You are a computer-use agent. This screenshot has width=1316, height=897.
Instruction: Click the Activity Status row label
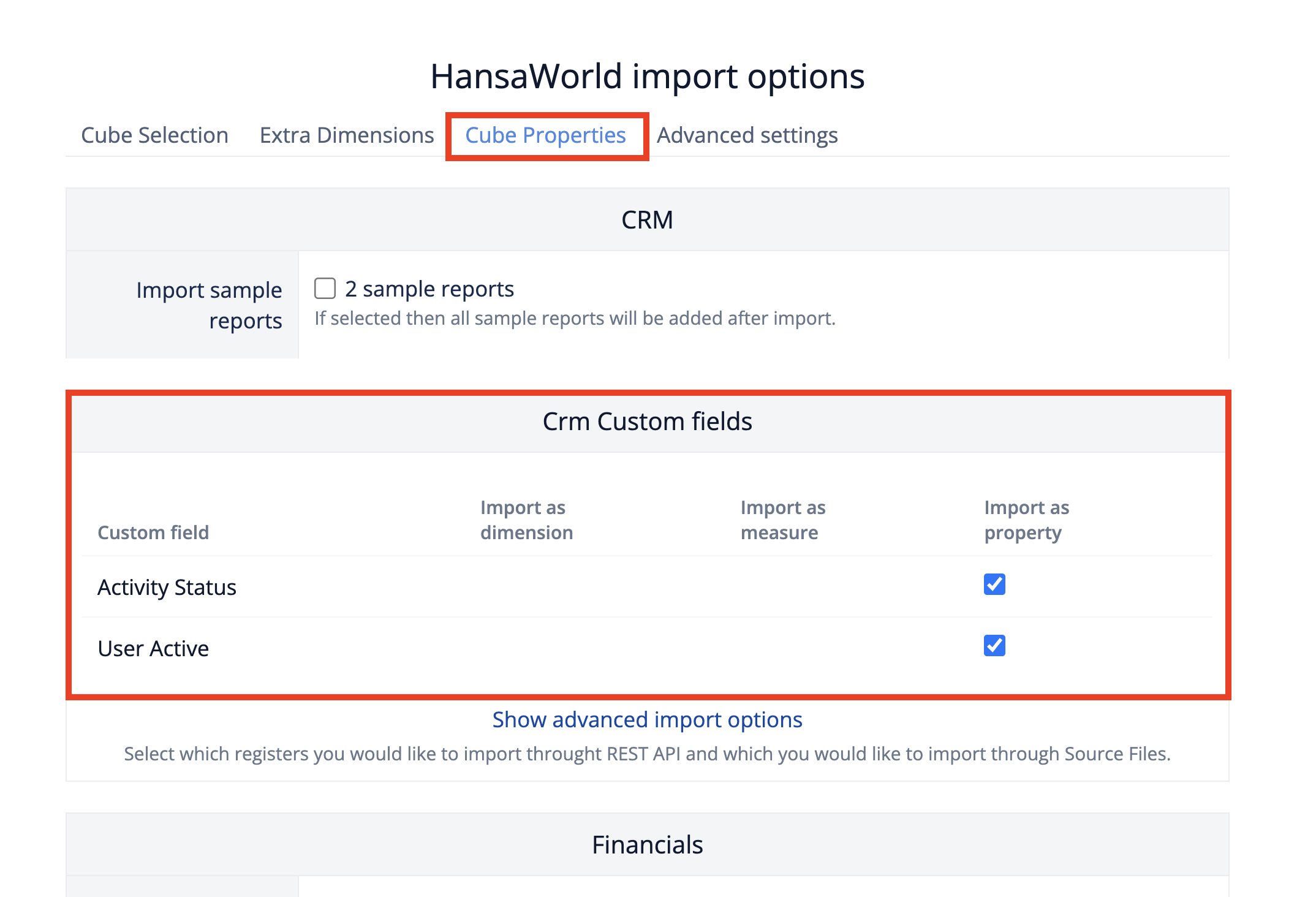tap(167, 588)
